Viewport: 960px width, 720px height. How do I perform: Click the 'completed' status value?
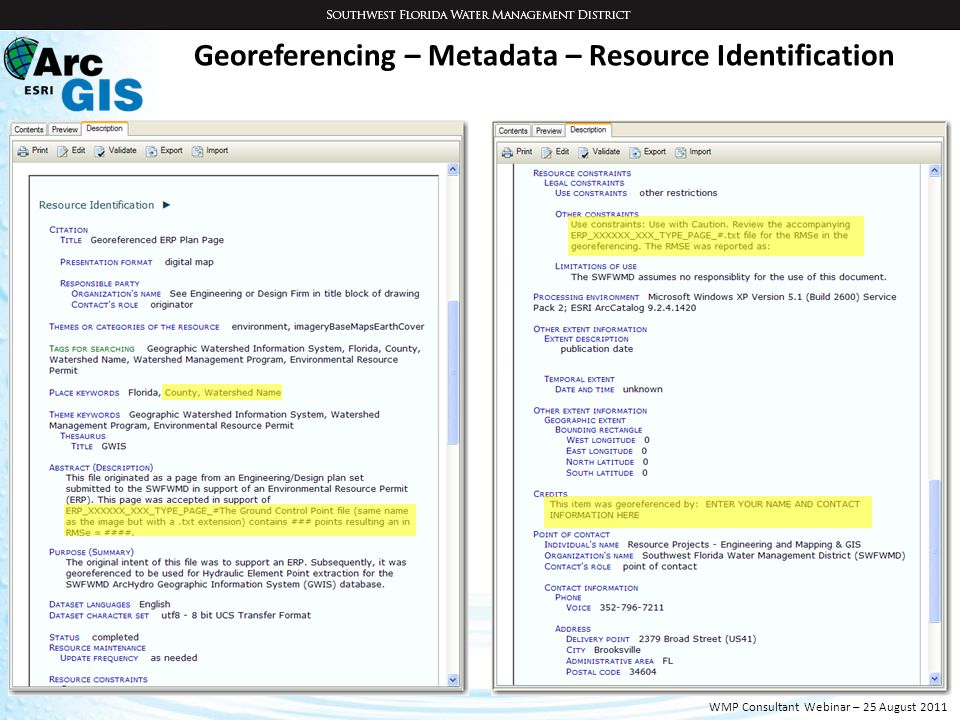115,637
